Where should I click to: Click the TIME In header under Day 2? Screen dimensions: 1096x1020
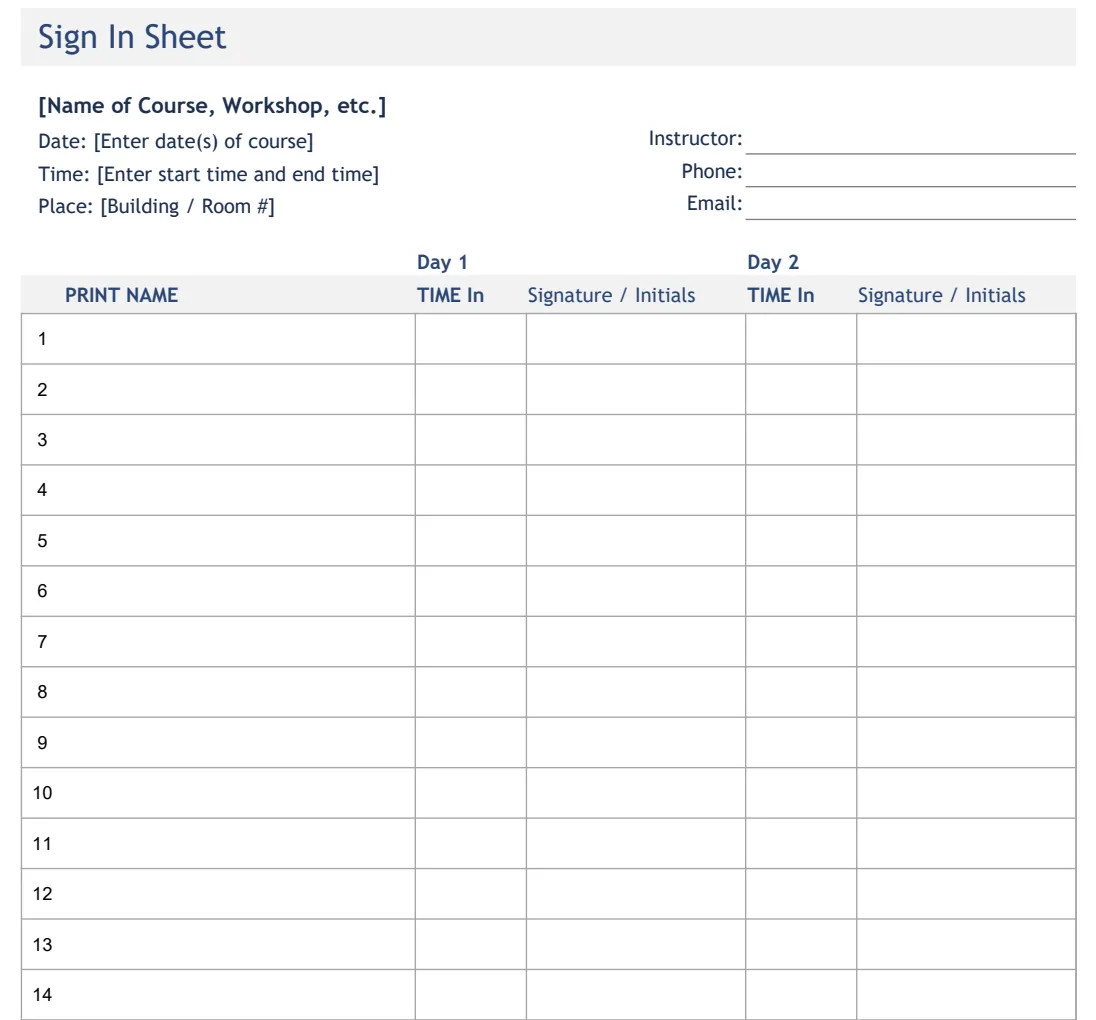[781, 295]
